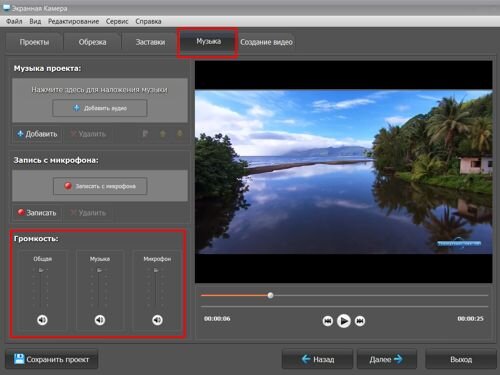Proceed with the Далее button
The image size is (500, 375).
387,359
